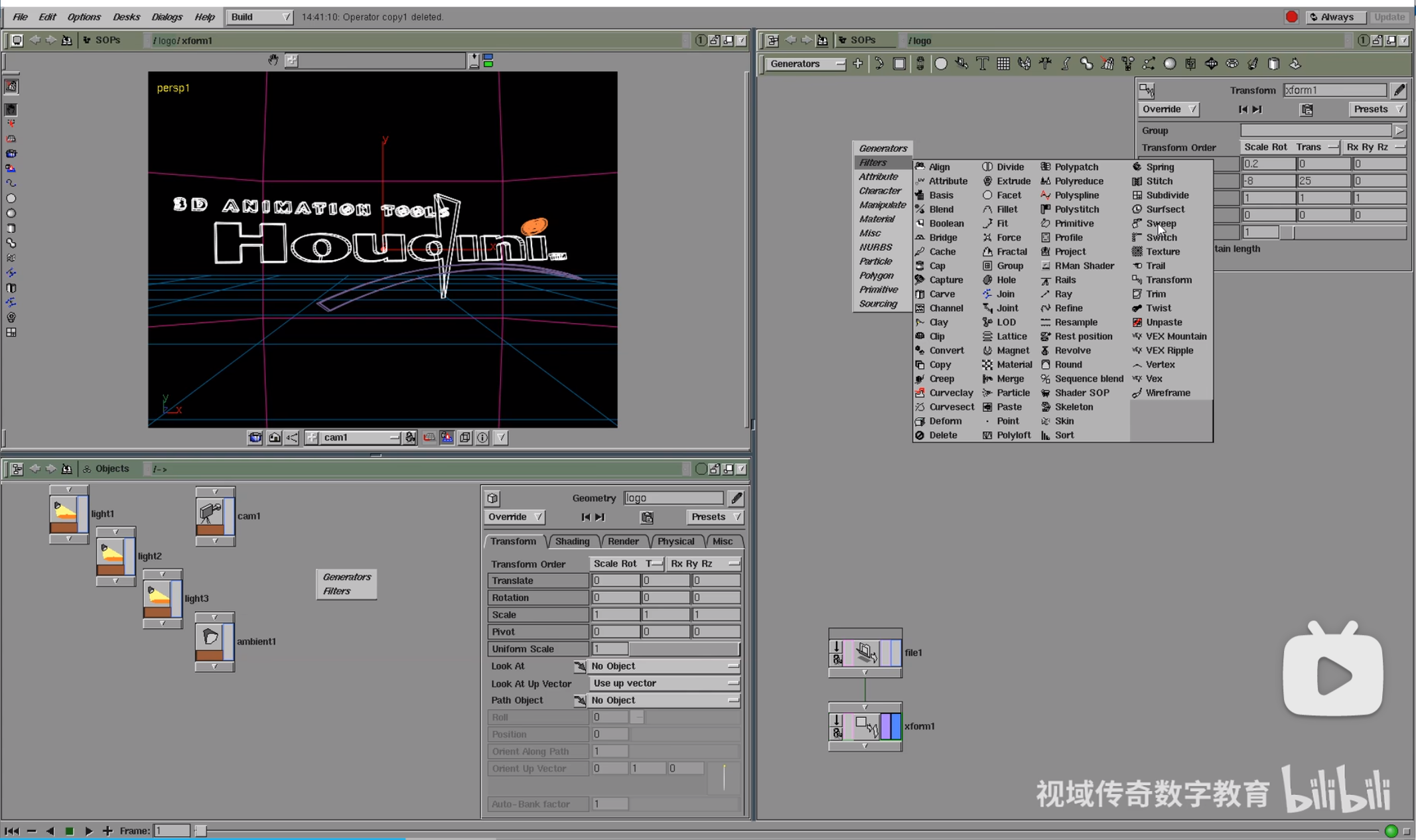Screen dimensions: 1416x840
Task: Toggle the construction plane button under viewport
Action: [429, 437]
